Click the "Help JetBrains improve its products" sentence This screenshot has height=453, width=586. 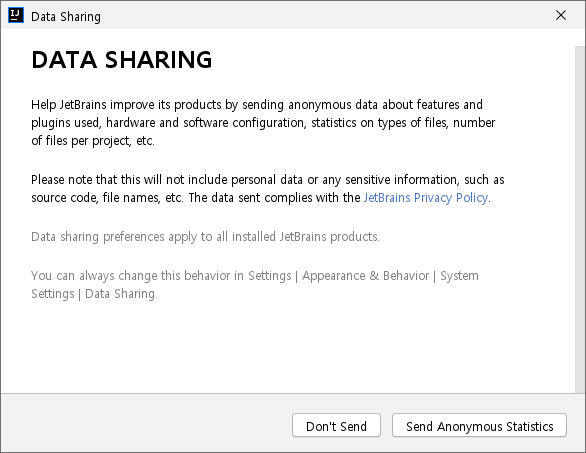tap(257, 105)
